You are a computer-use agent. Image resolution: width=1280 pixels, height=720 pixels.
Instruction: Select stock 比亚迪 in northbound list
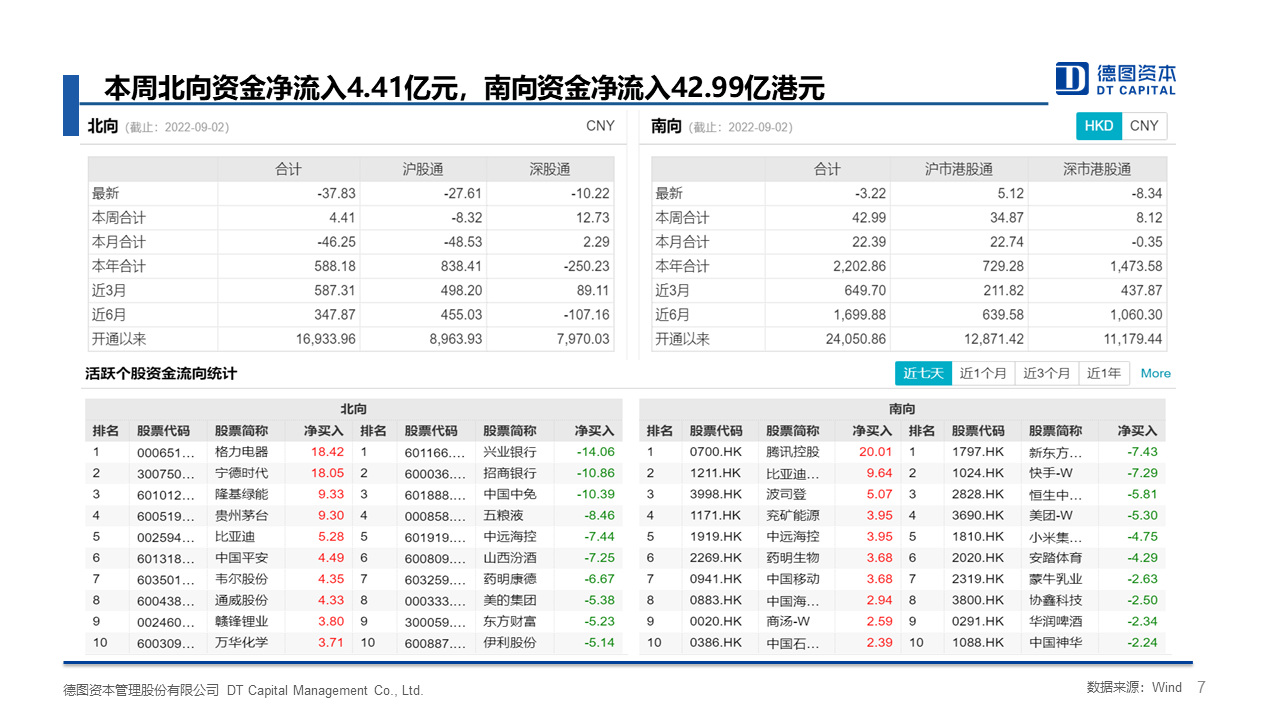(x=234, y=536)
